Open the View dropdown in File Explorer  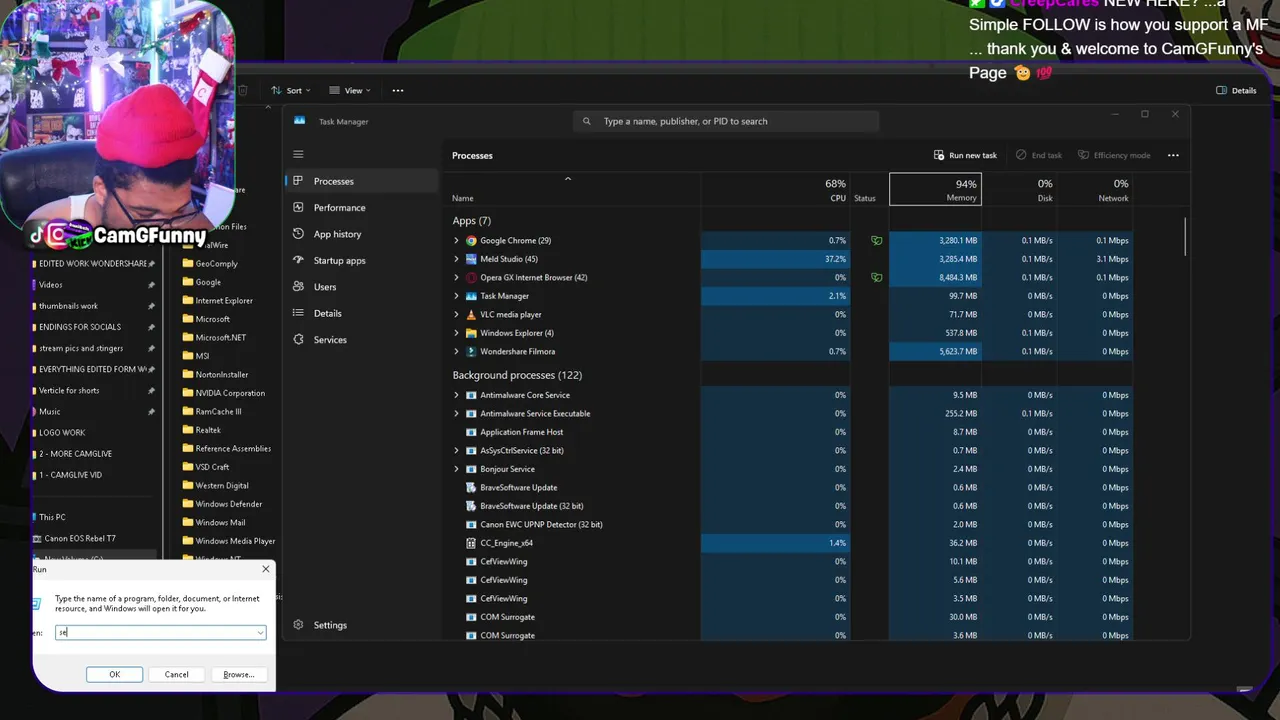pos(350,90)
